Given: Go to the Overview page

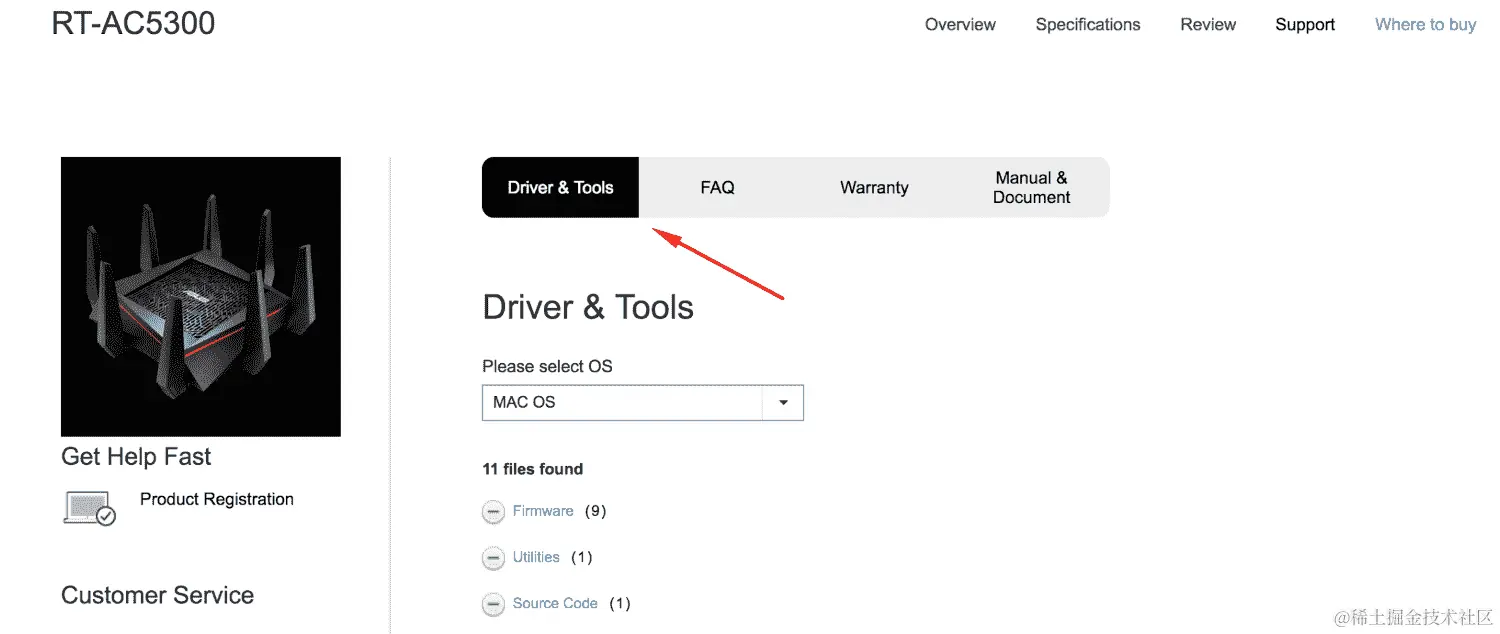Looking at the screenshot, I should 960,25.
